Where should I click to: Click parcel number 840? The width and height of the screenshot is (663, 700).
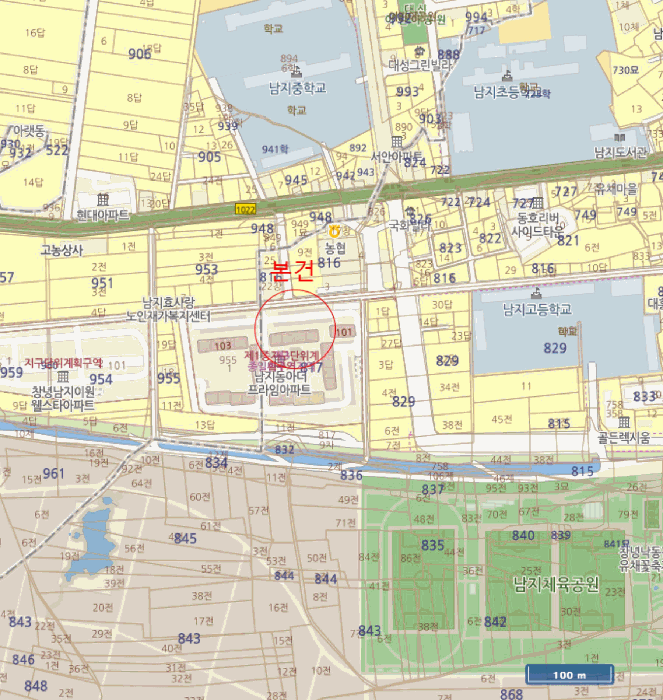523,535
